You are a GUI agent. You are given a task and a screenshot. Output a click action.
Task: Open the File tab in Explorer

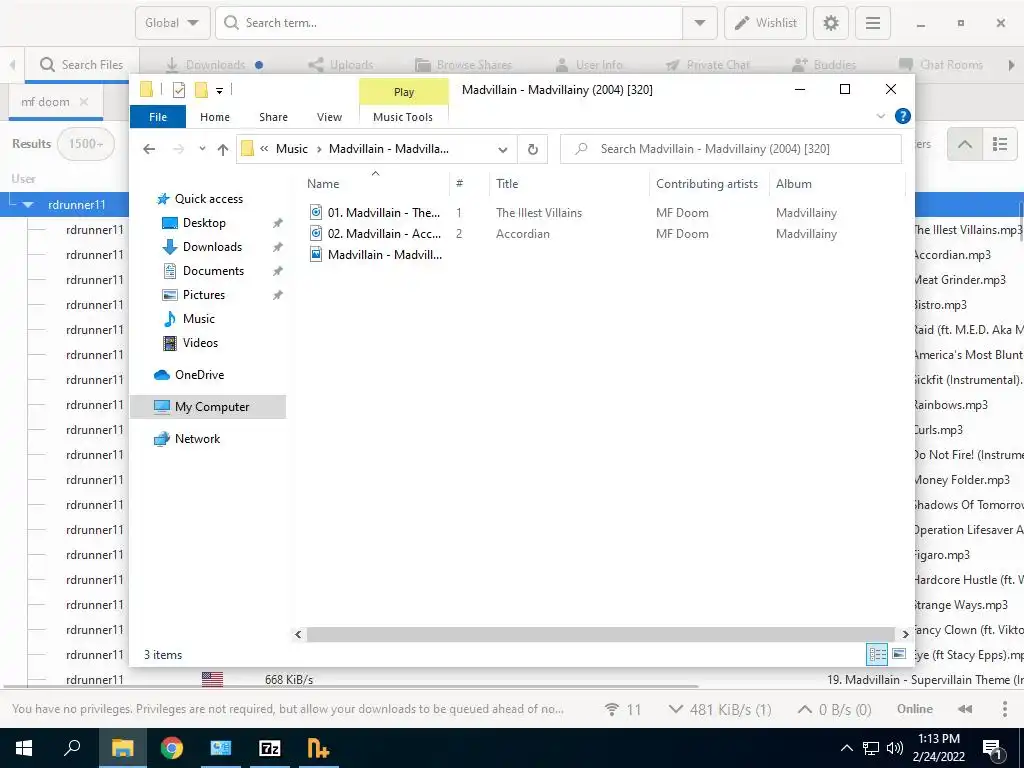point(158,117)
